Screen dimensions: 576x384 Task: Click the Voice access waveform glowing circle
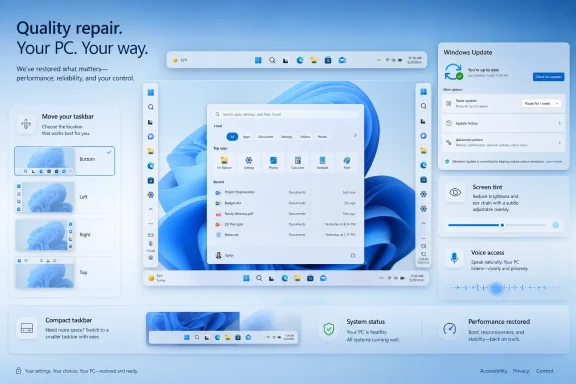pos(496,288)
